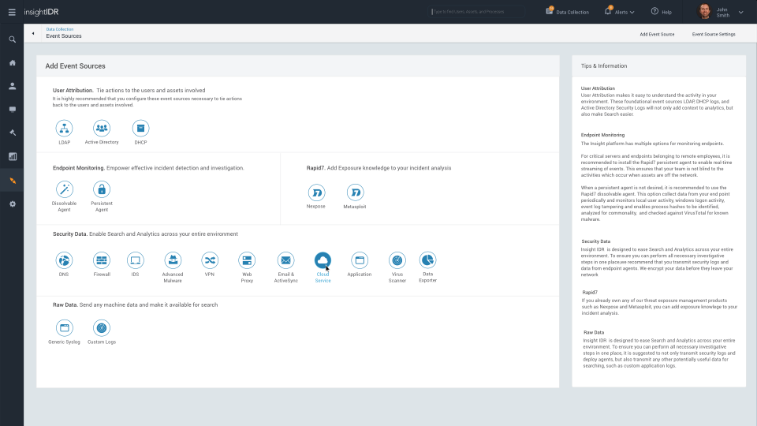Viewport: 757px width, 426px height.
Task: Select the LDAP event source icon
Action: pos(64,127)
